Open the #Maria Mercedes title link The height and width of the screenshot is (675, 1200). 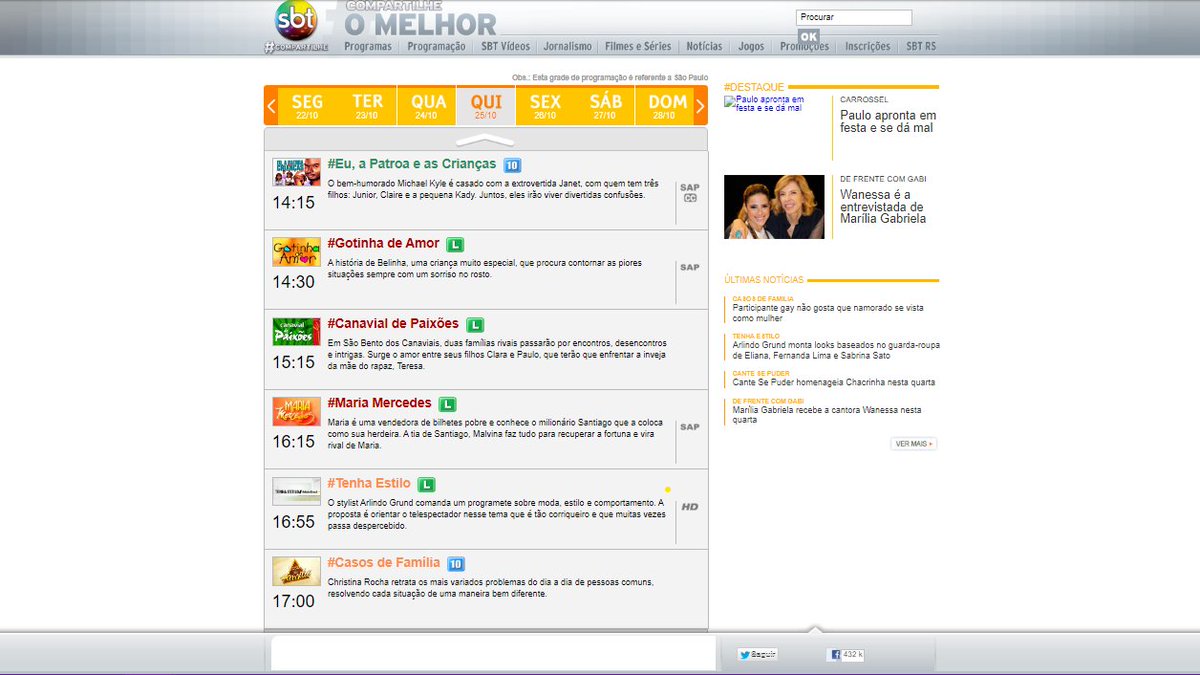(x=379, y=404)
